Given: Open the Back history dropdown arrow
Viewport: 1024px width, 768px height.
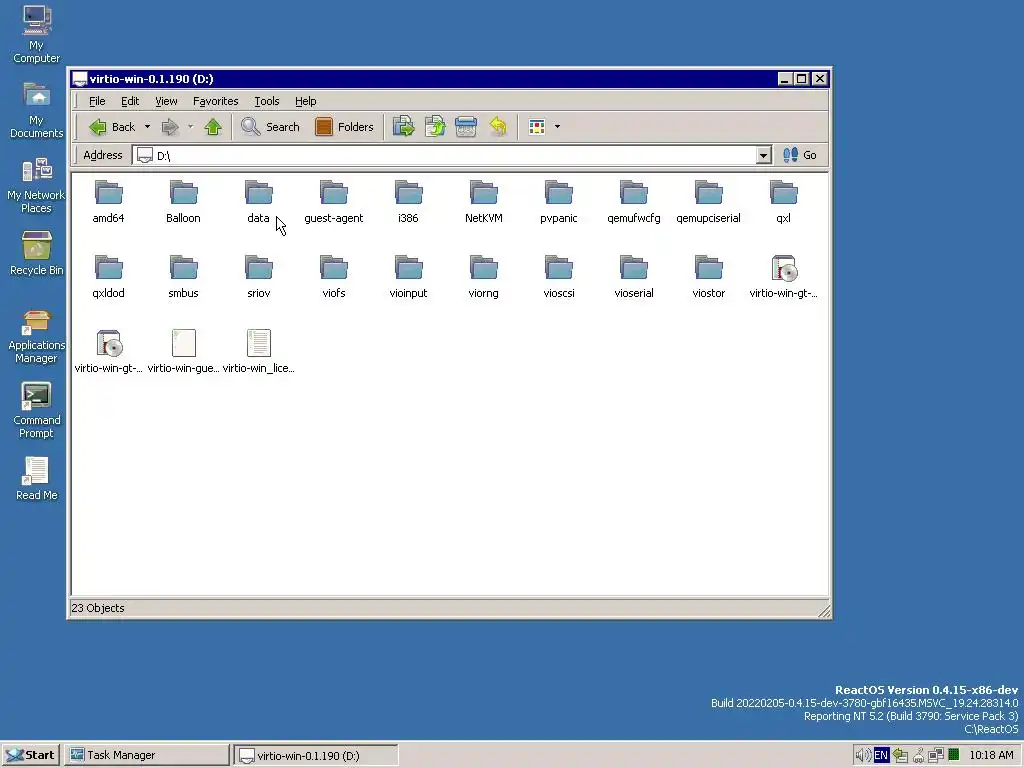Looking at the screenshot, I should click(x=148, y=127).
